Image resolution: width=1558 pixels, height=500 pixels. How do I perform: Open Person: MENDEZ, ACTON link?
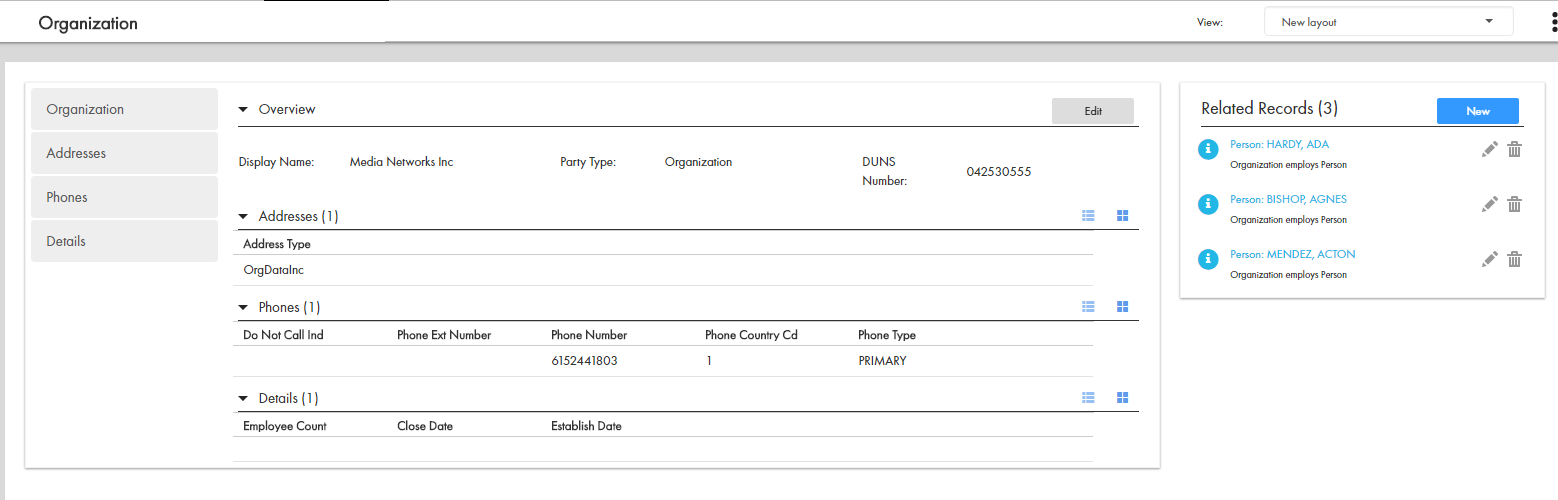tap(1292, 254)
